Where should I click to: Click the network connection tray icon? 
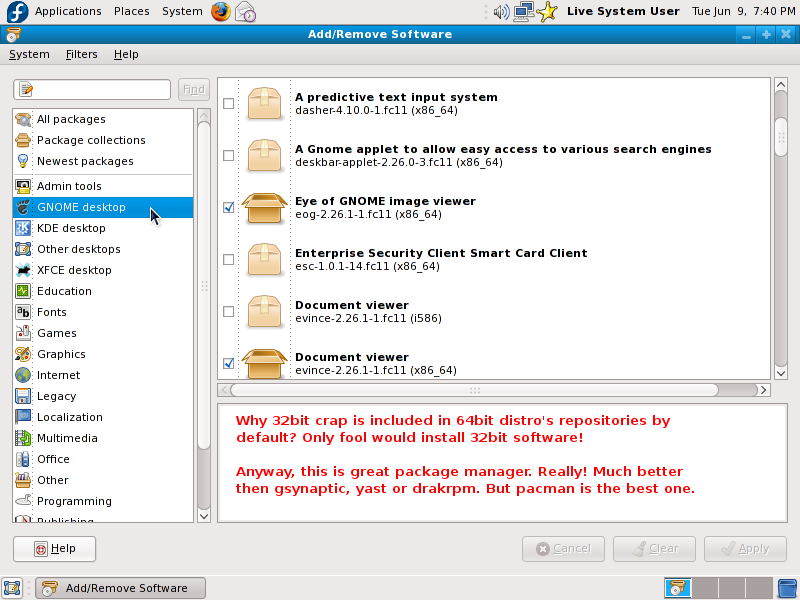(523, 11)
